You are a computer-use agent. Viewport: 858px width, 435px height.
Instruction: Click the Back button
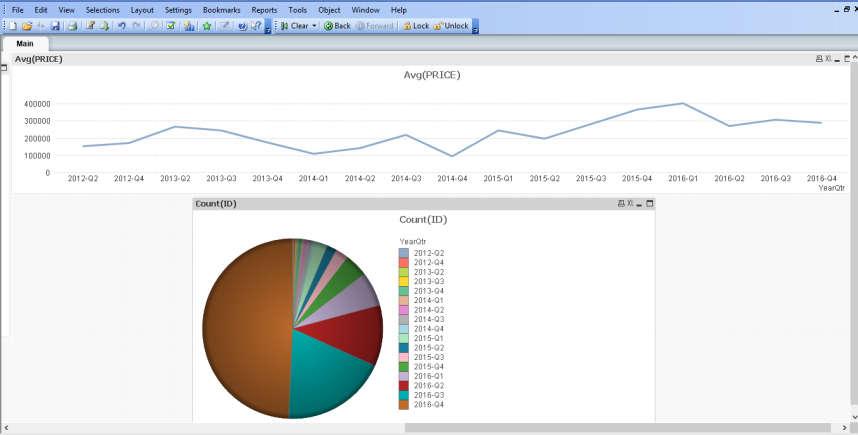point(337,26)
